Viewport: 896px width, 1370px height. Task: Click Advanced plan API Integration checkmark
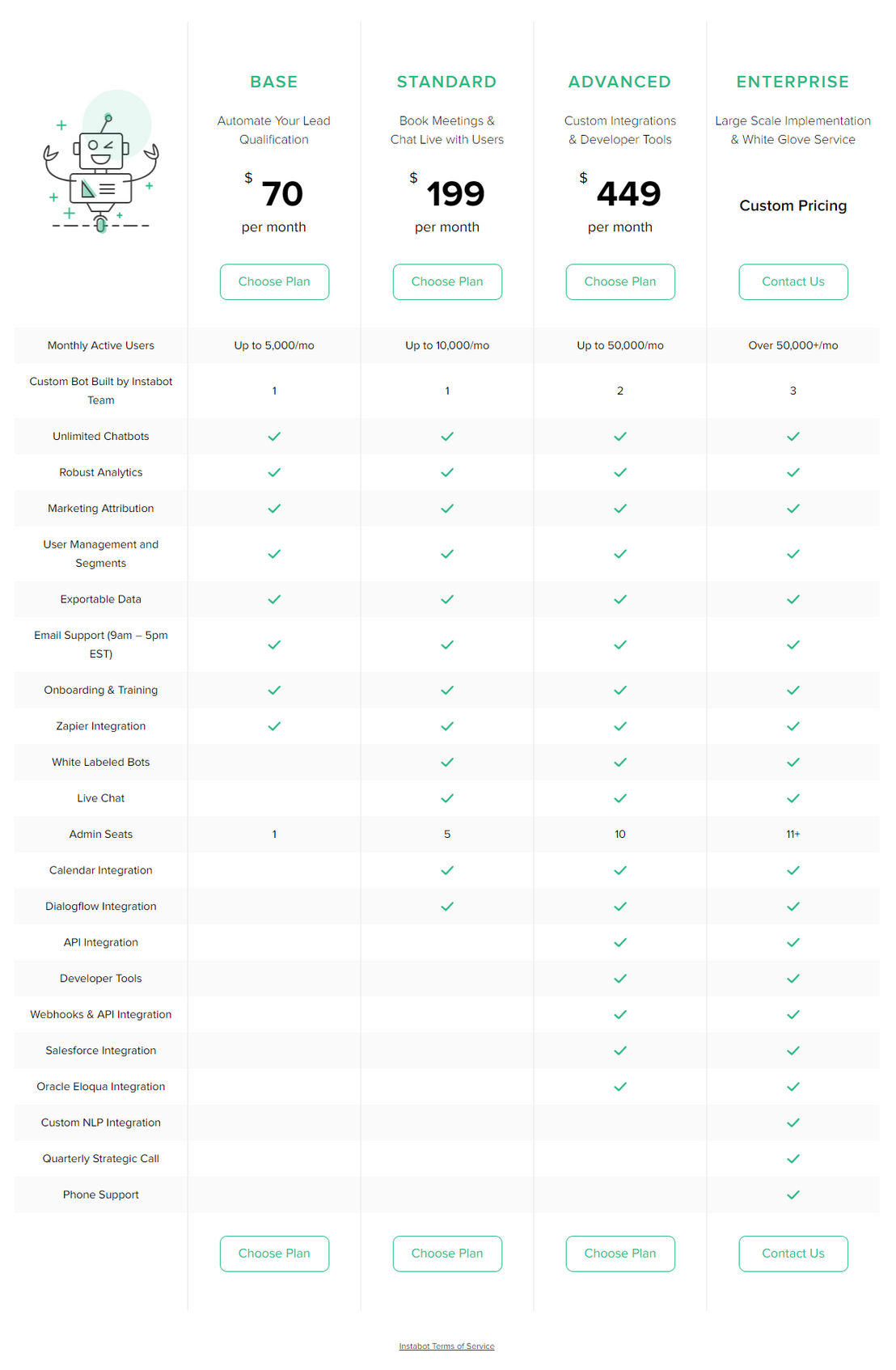coord(620,943)
